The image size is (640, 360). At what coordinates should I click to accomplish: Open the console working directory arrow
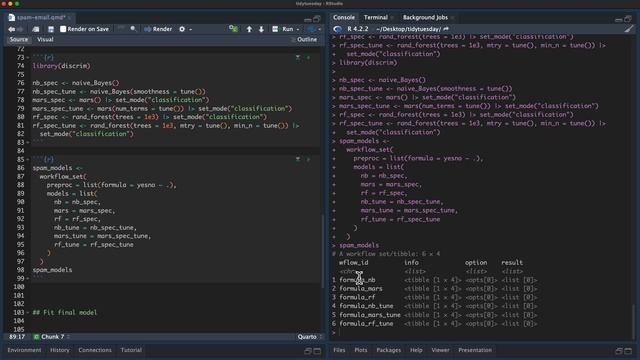(x=446, y=29)
